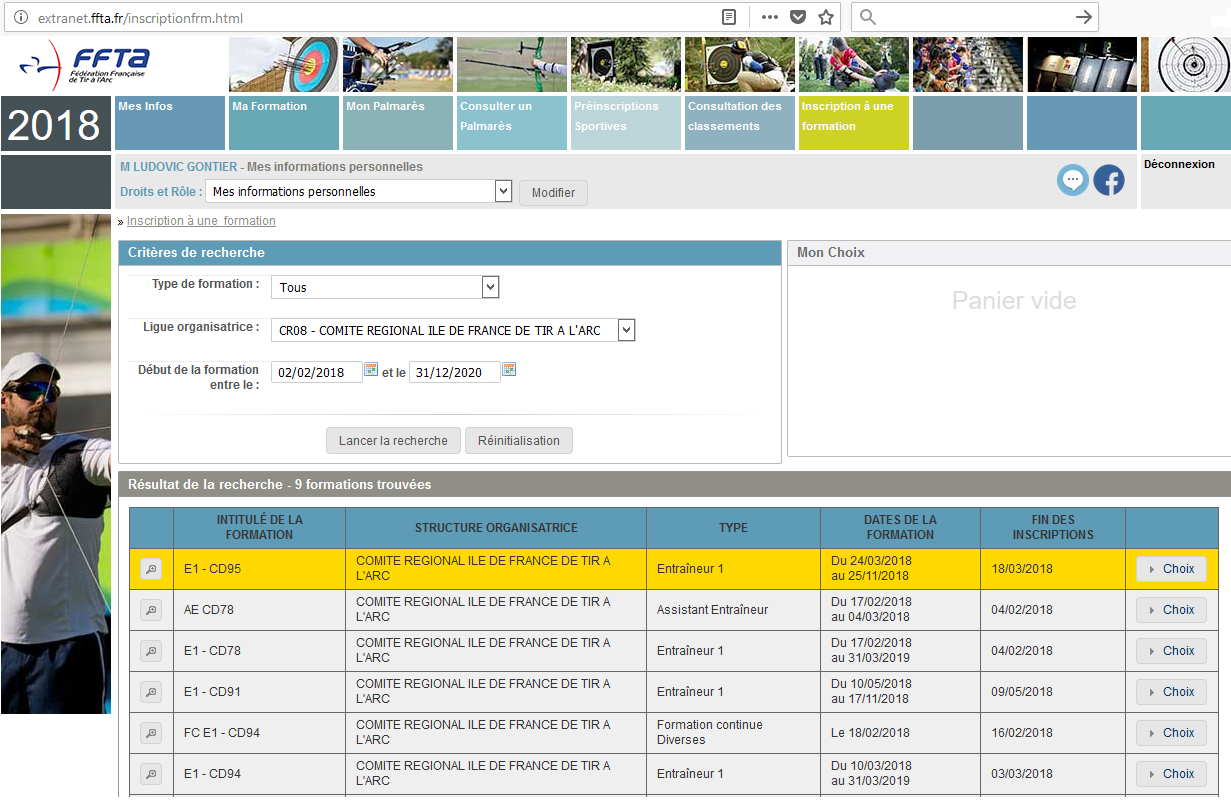Viewport: 1231px width, 803px height.
Task: Open Inscription à une formation tab
Action: [854, 123]
